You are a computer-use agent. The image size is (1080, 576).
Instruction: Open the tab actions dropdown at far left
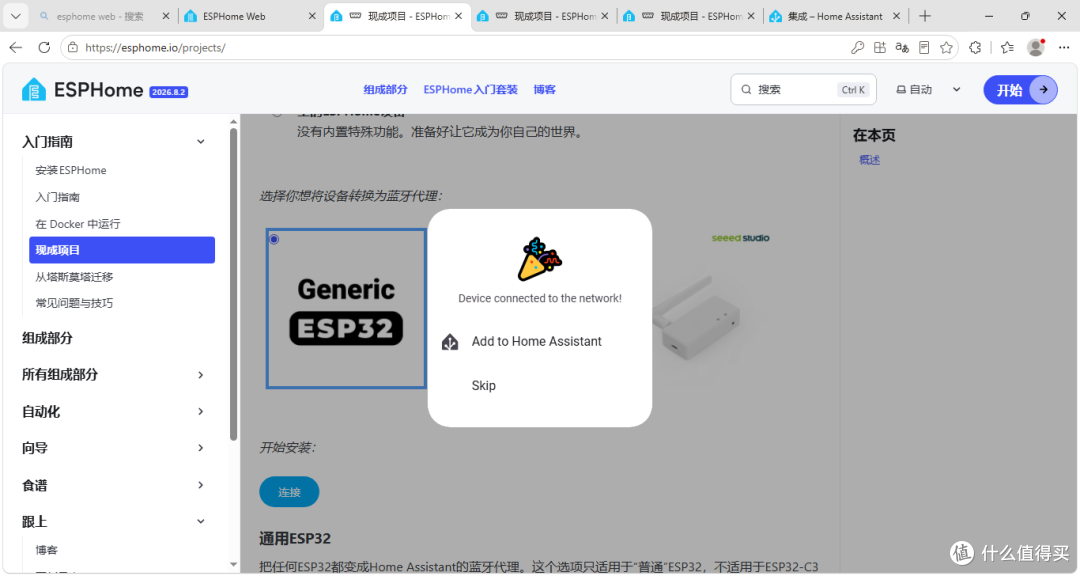click(15, 16)
